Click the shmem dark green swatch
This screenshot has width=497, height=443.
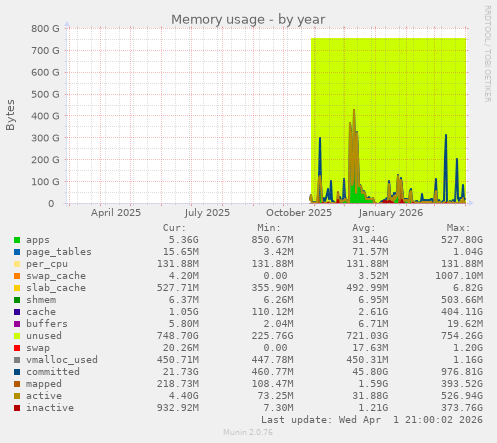coord(17,300)
